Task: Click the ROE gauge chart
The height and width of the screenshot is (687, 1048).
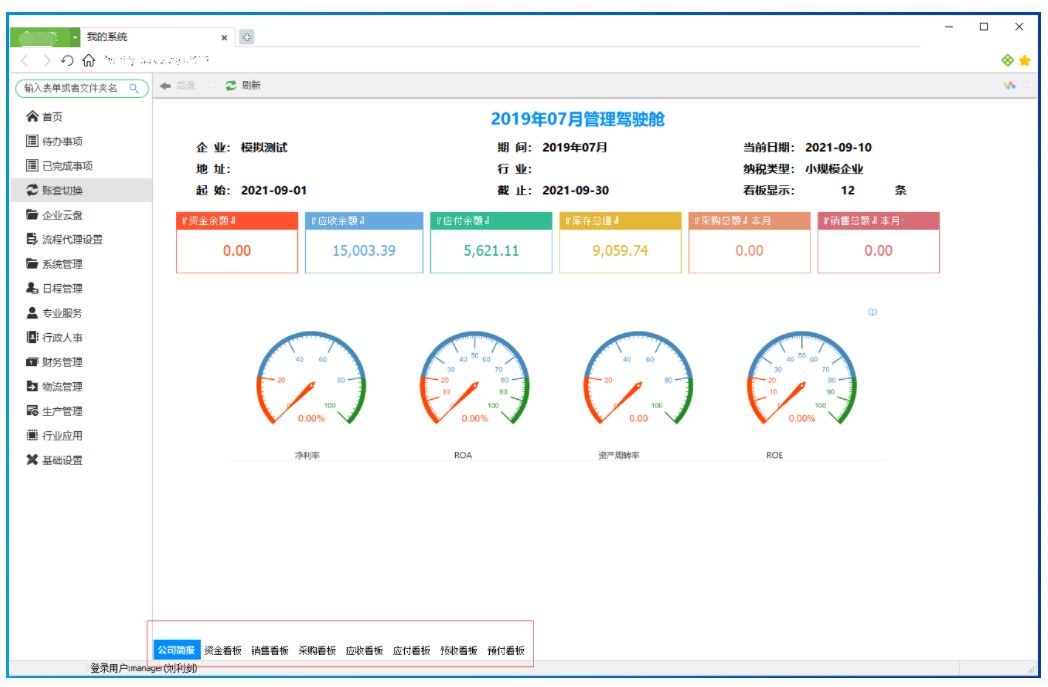Action: coord(801,380)
